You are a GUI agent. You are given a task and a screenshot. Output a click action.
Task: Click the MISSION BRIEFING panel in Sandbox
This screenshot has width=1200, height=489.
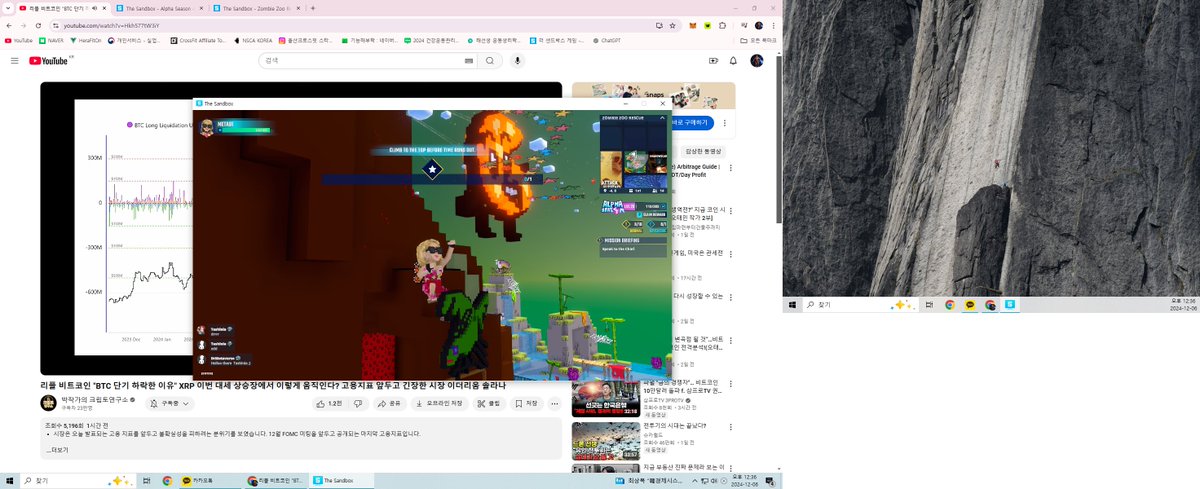(x=632, y=246)
